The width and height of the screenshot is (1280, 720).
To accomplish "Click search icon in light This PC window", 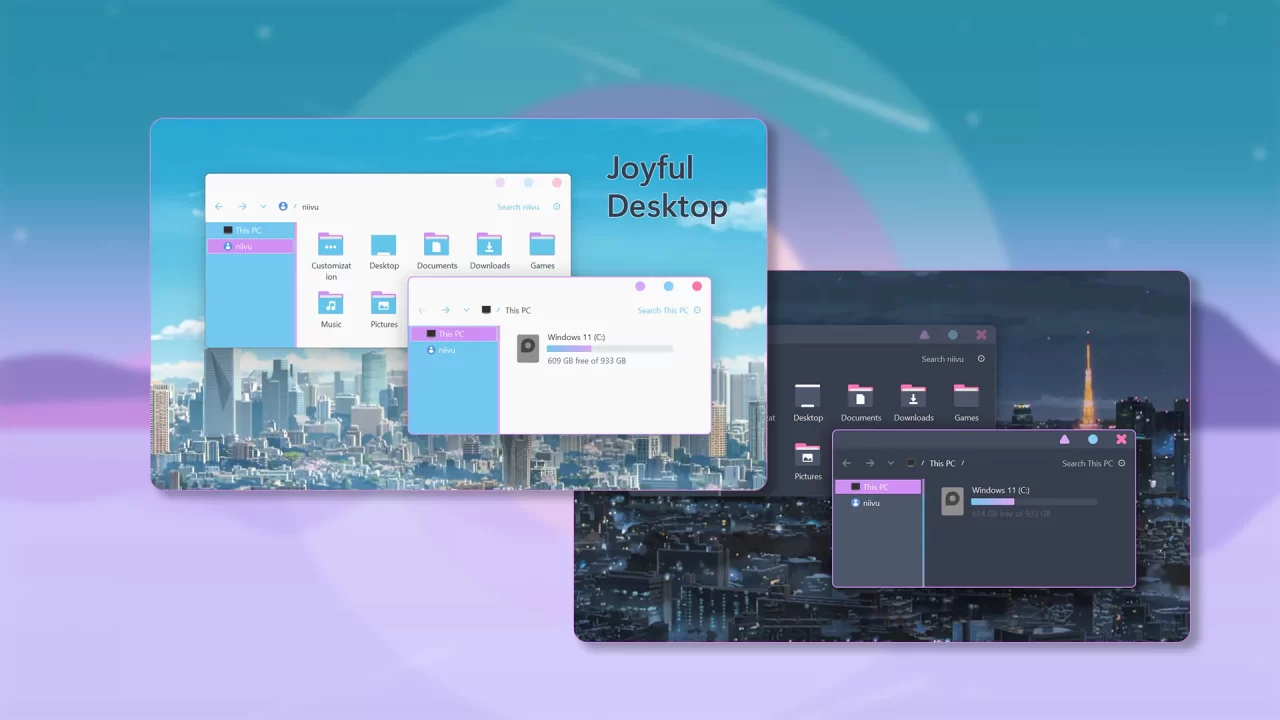I will click(x=698, y=310).
